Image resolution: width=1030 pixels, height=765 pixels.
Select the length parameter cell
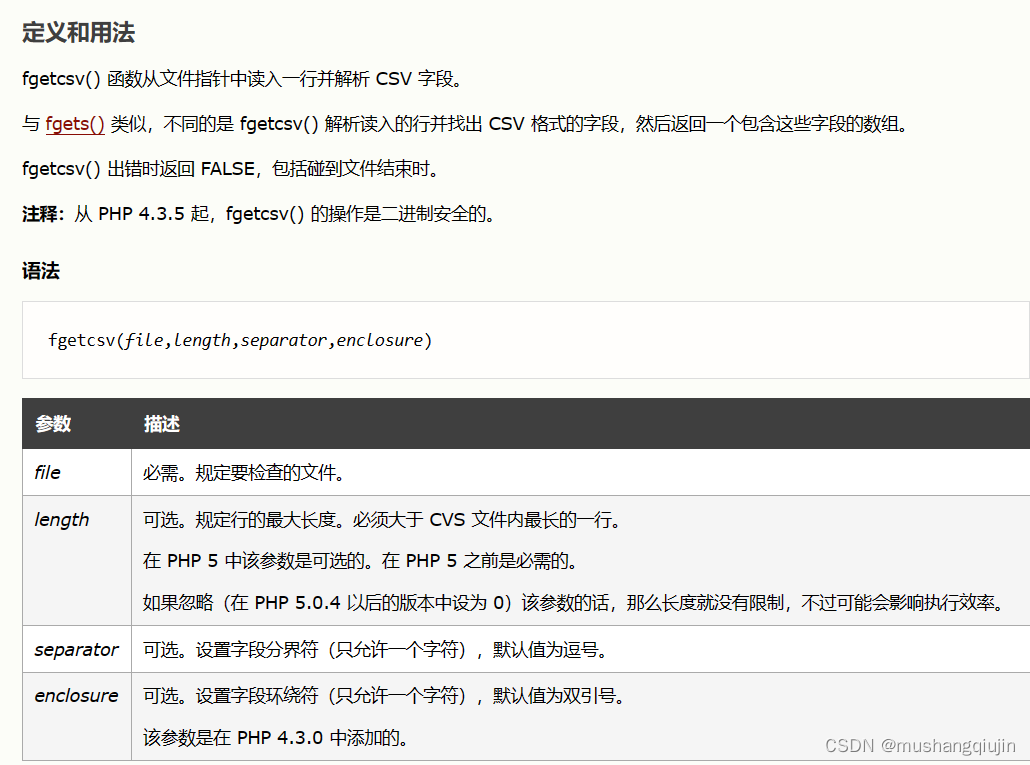coord(77,560)
